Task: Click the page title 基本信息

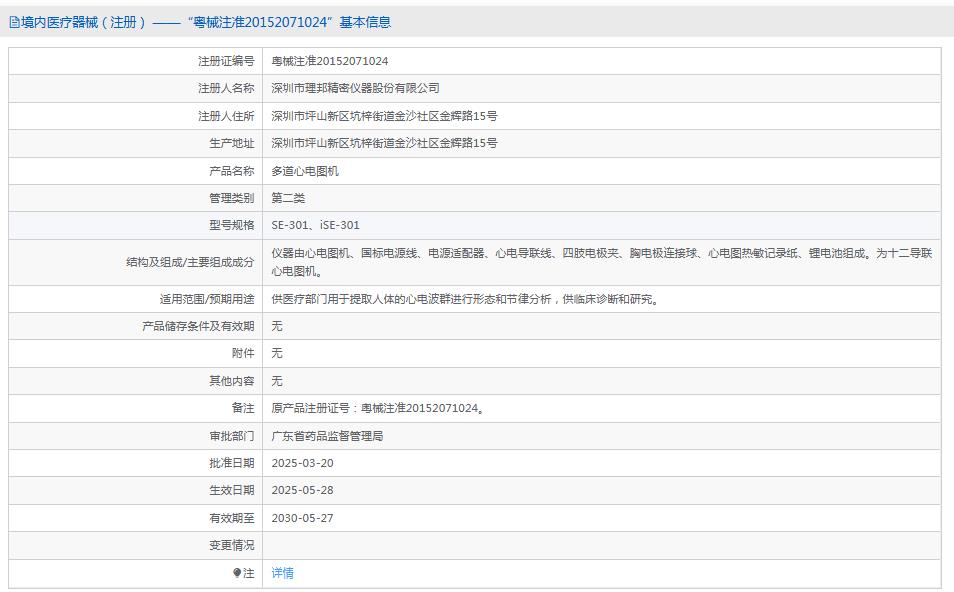Action: (366, 20)
